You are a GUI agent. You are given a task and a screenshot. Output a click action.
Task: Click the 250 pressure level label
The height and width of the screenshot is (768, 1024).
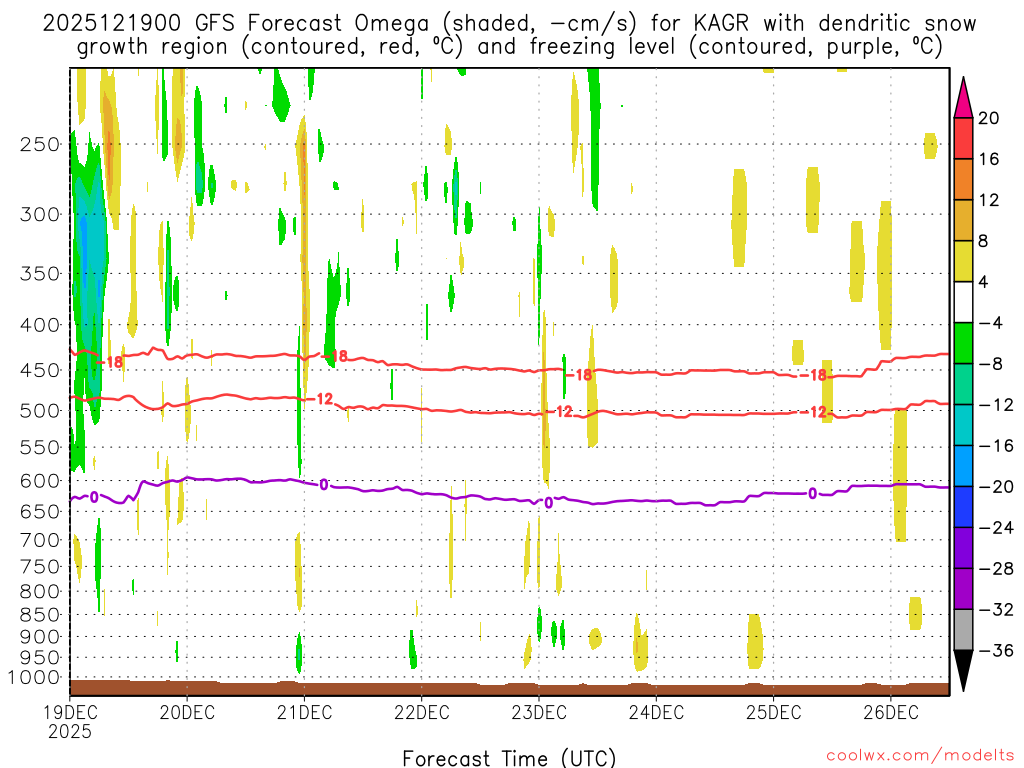click(x=40, y=144)
